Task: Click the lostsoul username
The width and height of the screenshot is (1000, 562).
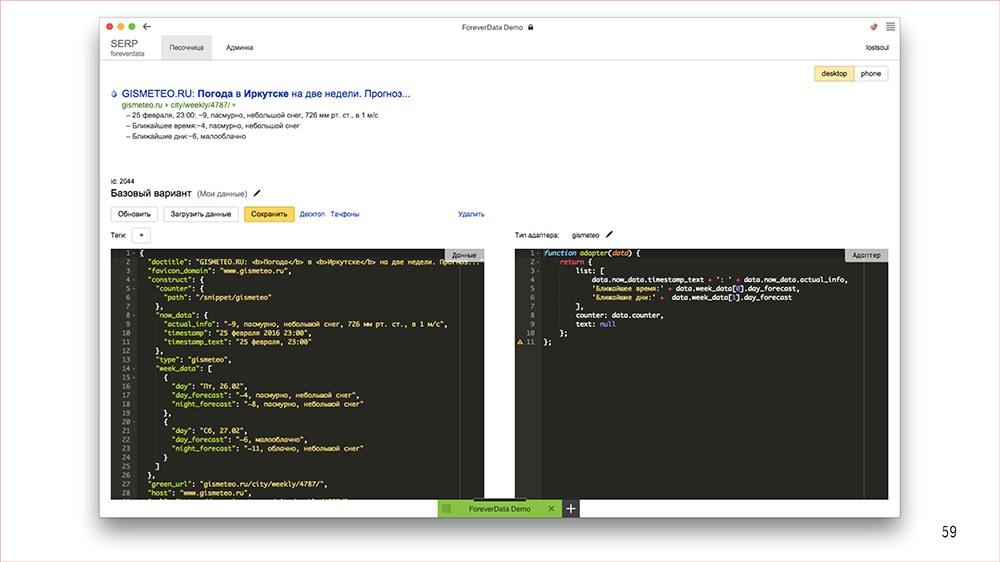Action: coord(877,48)
